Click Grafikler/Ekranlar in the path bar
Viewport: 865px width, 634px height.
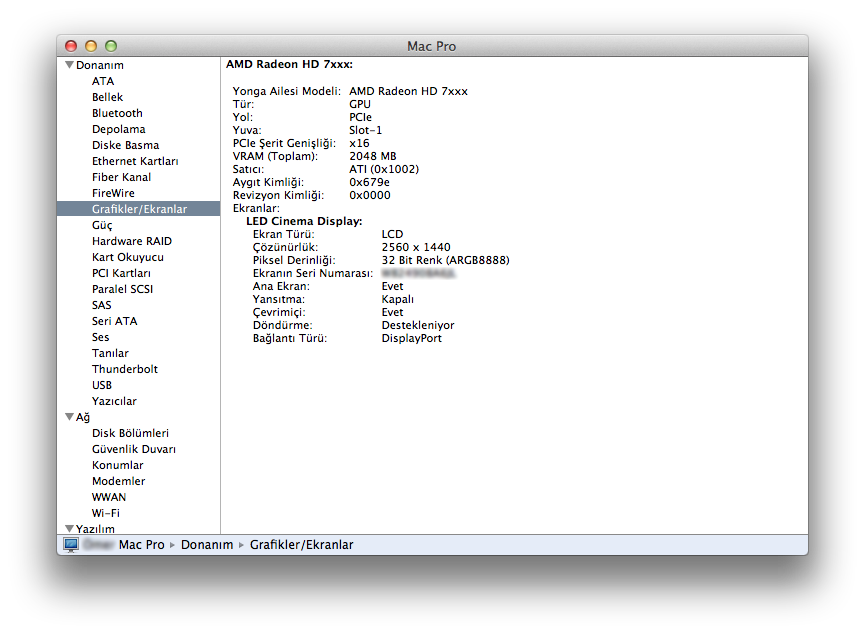[301, 545]
